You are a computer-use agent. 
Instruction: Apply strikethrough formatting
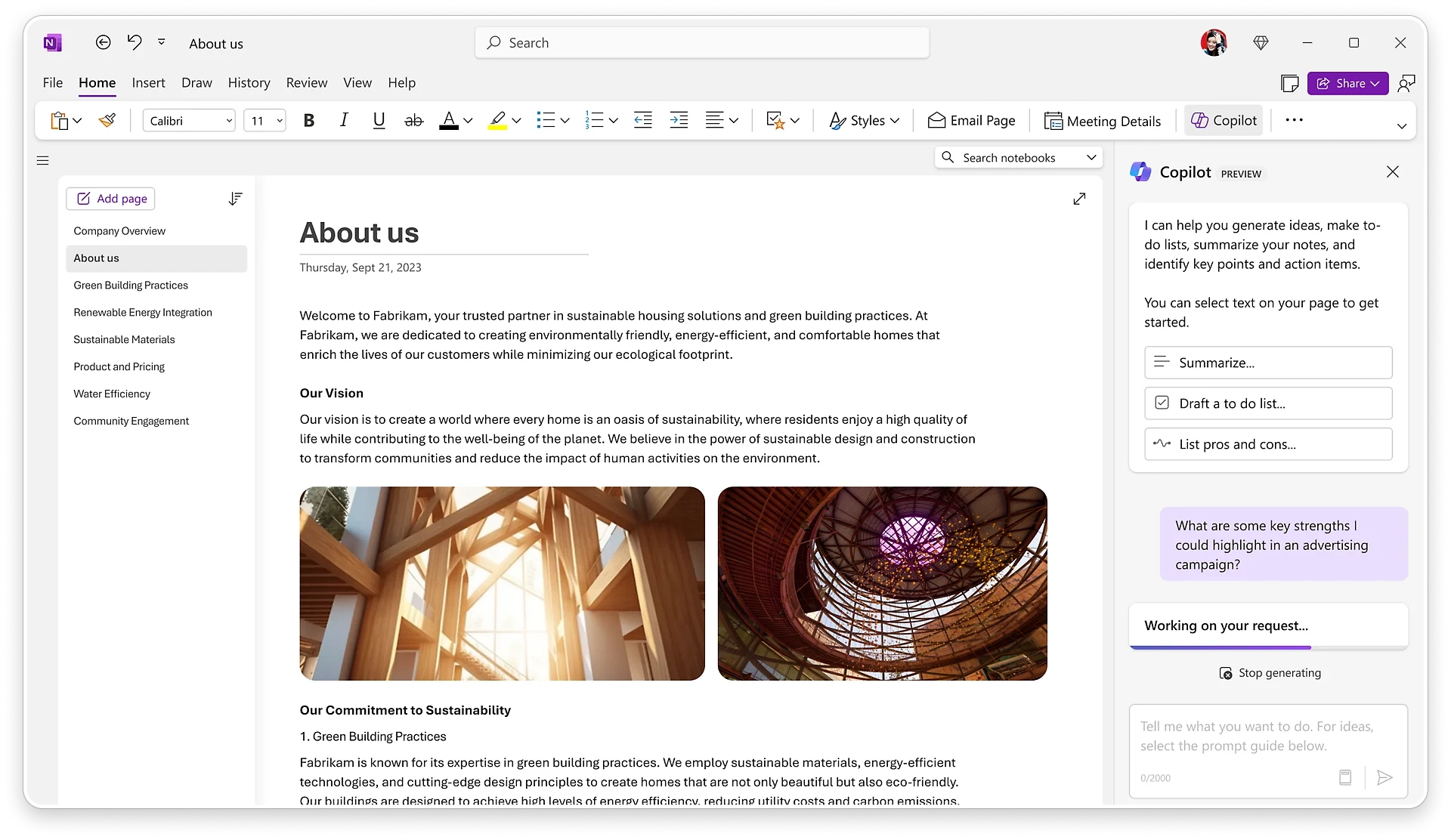413,120
